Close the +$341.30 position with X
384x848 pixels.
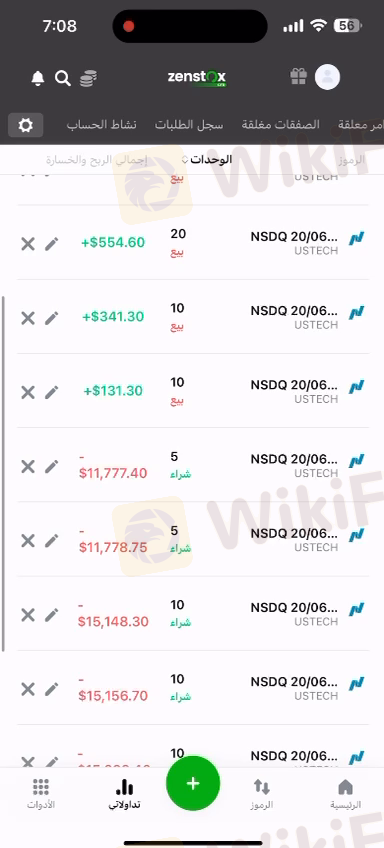pos(28,318)
